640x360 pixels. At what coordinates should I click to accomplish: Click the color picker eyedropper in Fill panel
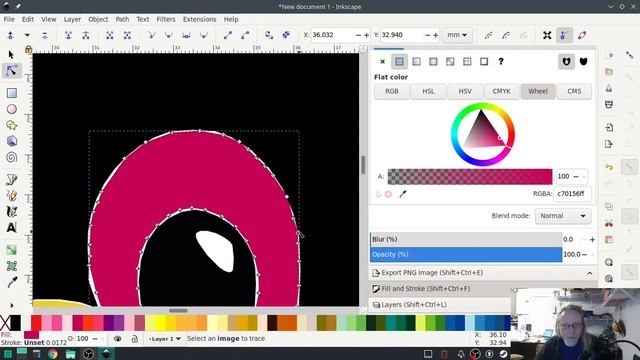coord(402,194)
